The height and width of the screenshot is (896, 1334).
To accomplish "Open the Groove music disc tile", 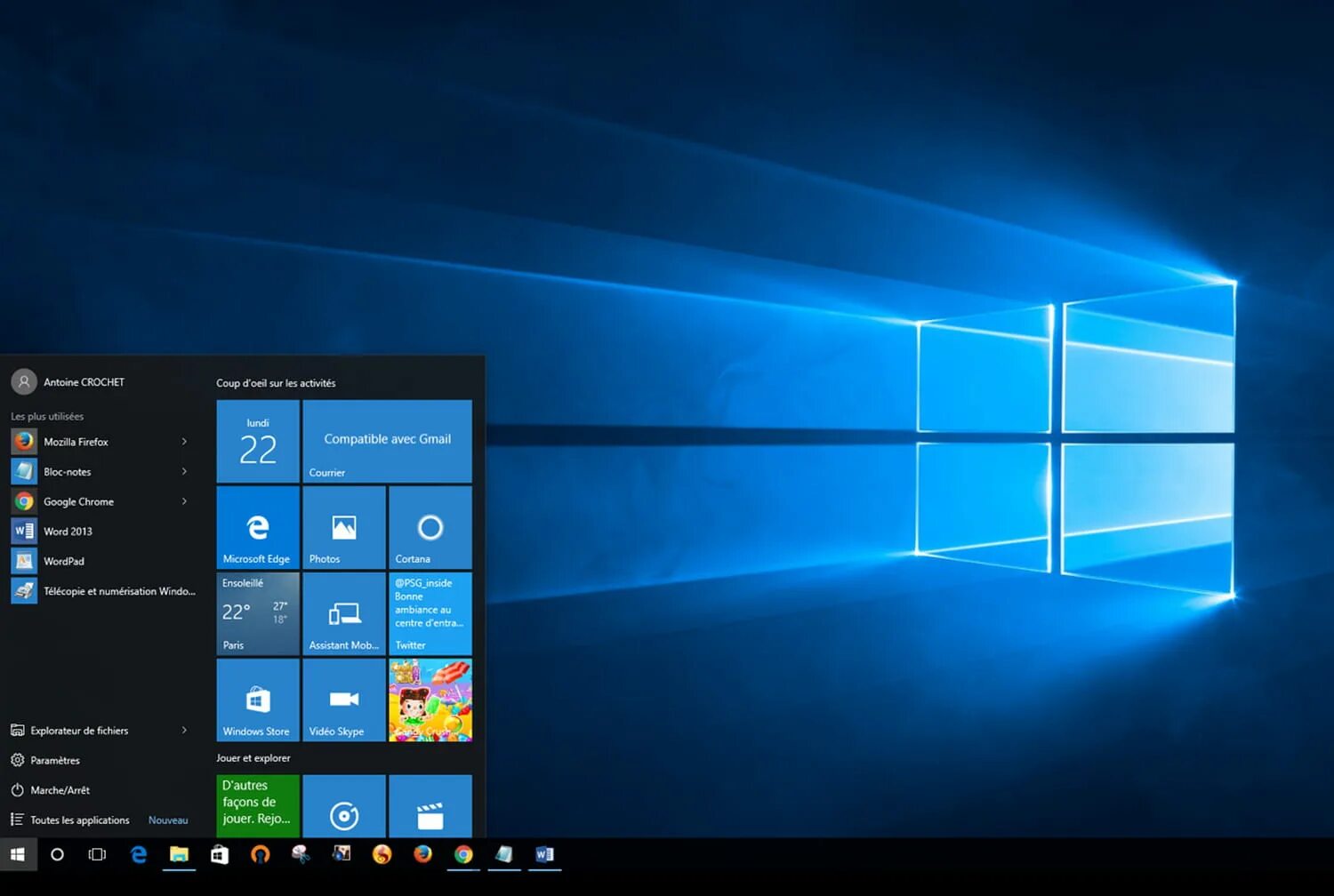I will point(344,806).
